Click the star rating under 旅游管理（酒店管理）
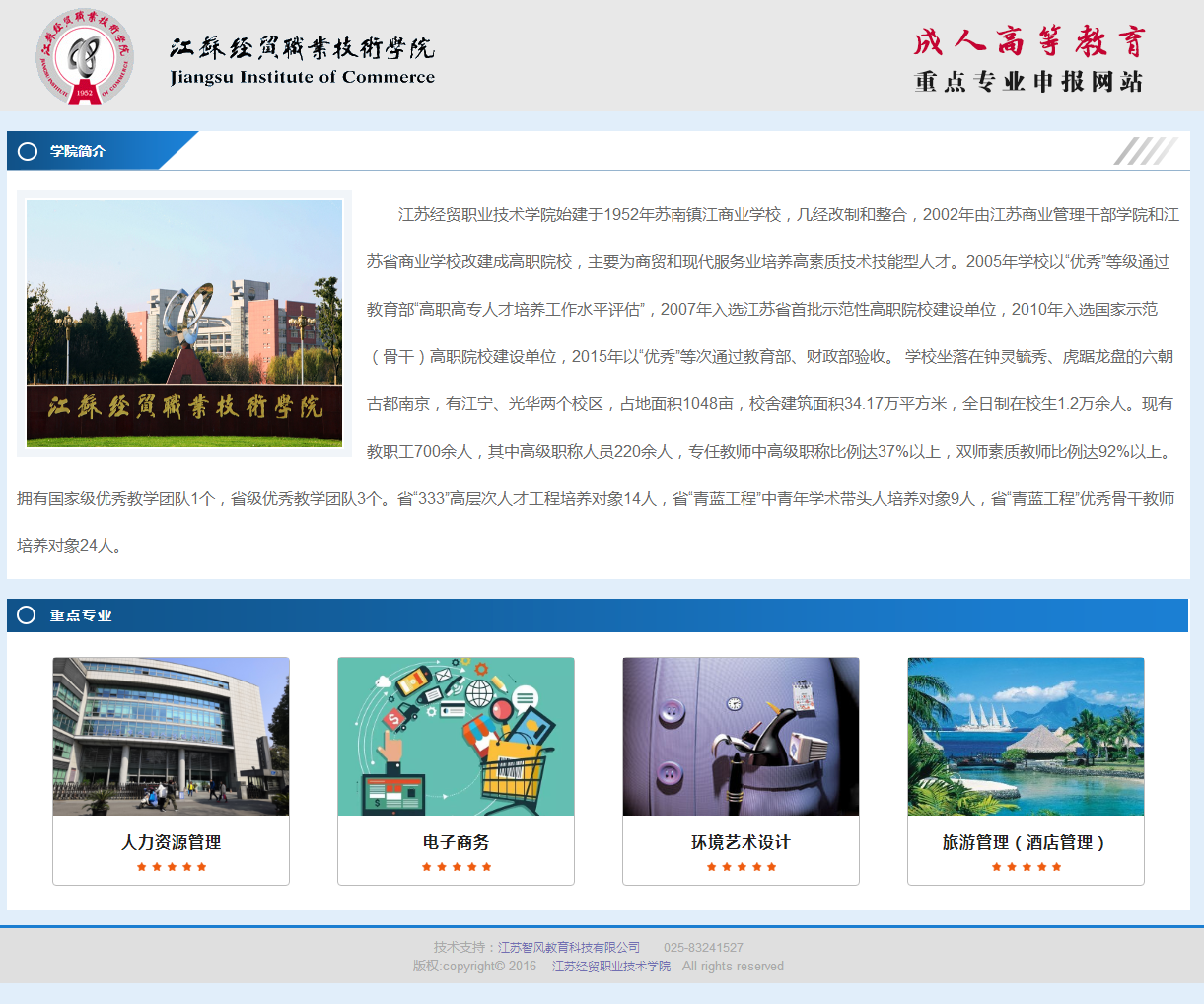This screenshot has width=1204, height=1004. 1026,867
